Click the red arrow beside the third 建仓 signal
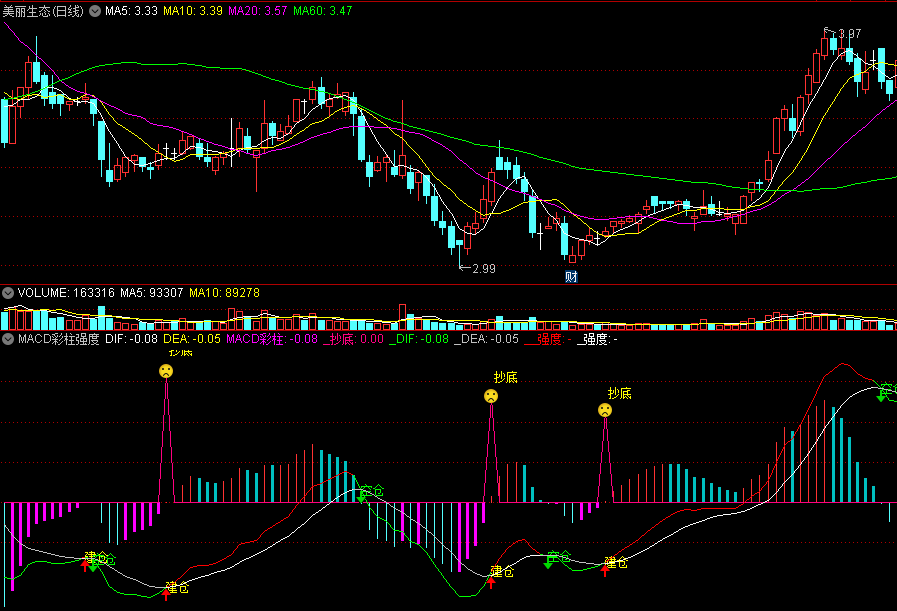897x611 pixels. pos(491,582)
